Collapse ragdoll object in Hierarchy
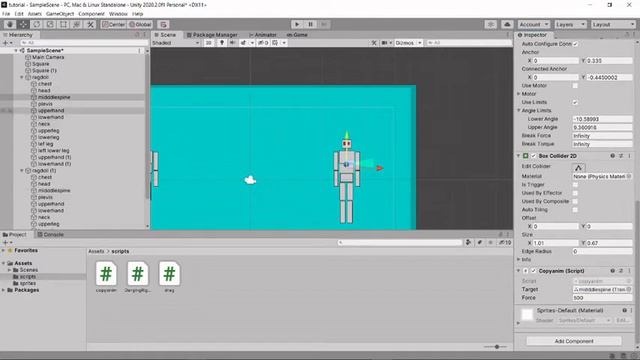Screen dimensions: 640x360 (22, 77)
